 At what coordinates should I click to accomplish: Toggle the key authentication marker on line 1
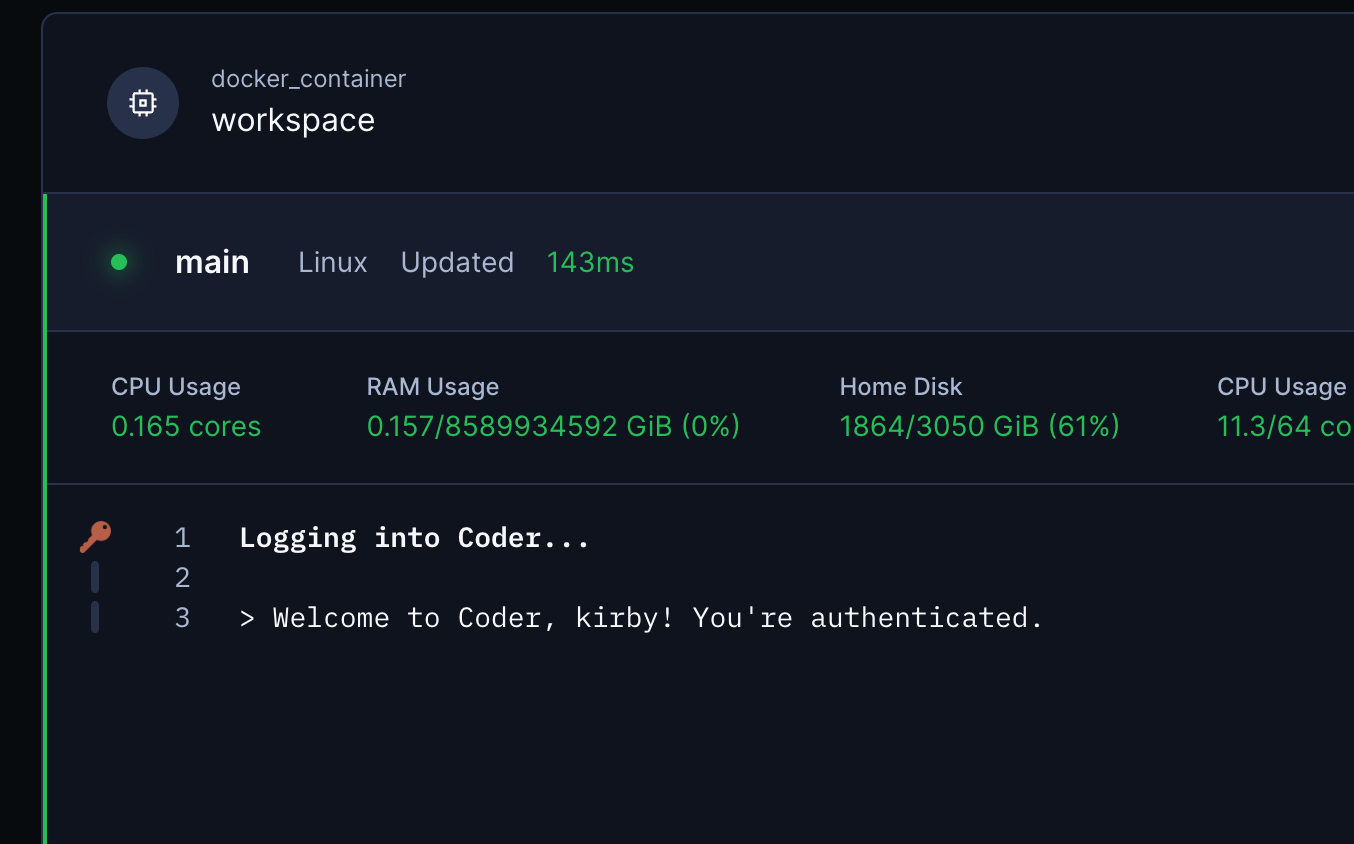[95, 536]
